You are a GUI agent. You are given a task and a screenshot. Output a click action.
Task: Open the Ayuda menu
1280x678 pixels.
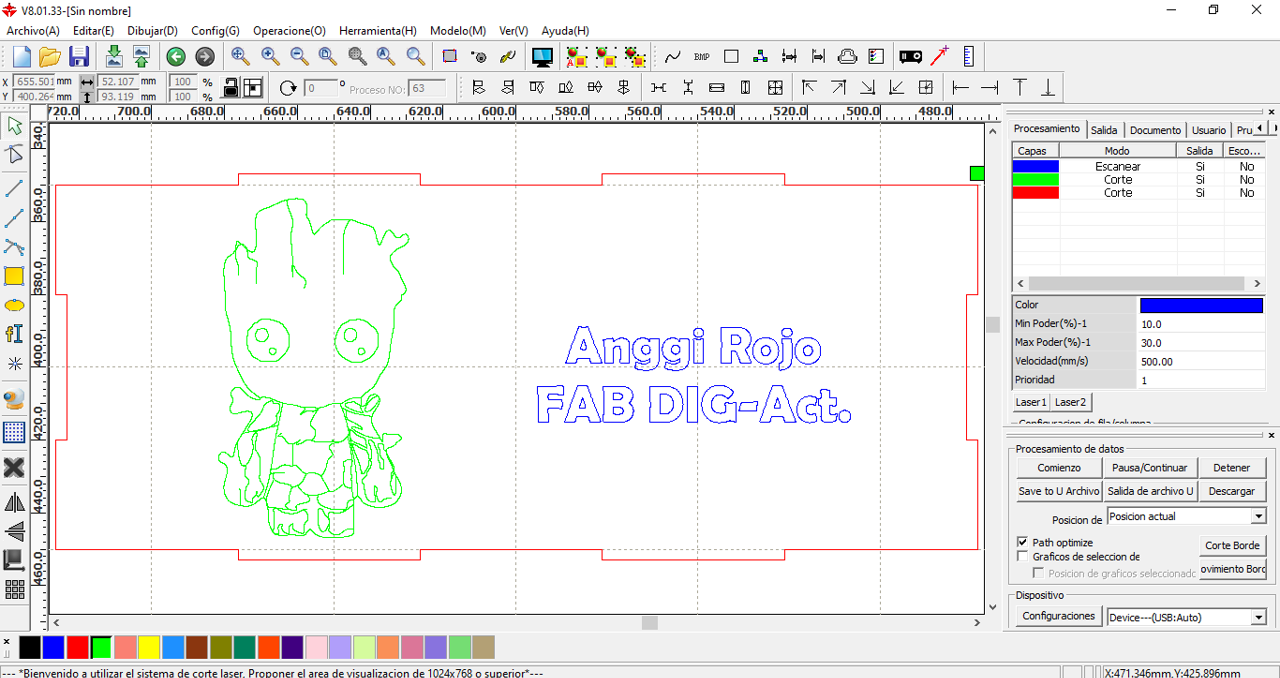(x=565, y=31)
